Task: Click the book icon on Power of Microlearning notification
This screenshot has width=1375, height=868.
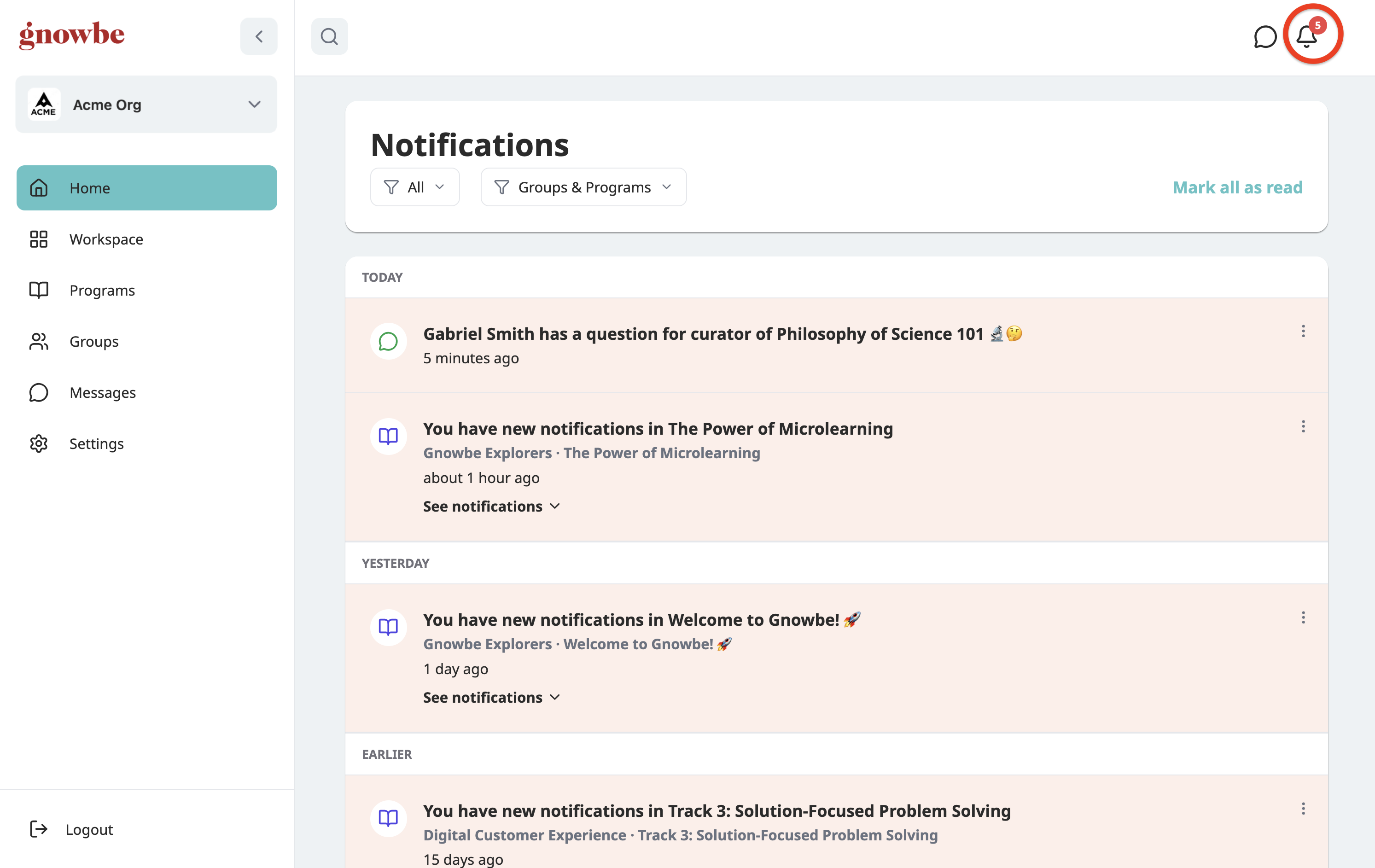Action: pyautogui.click(x=388, y=437)
